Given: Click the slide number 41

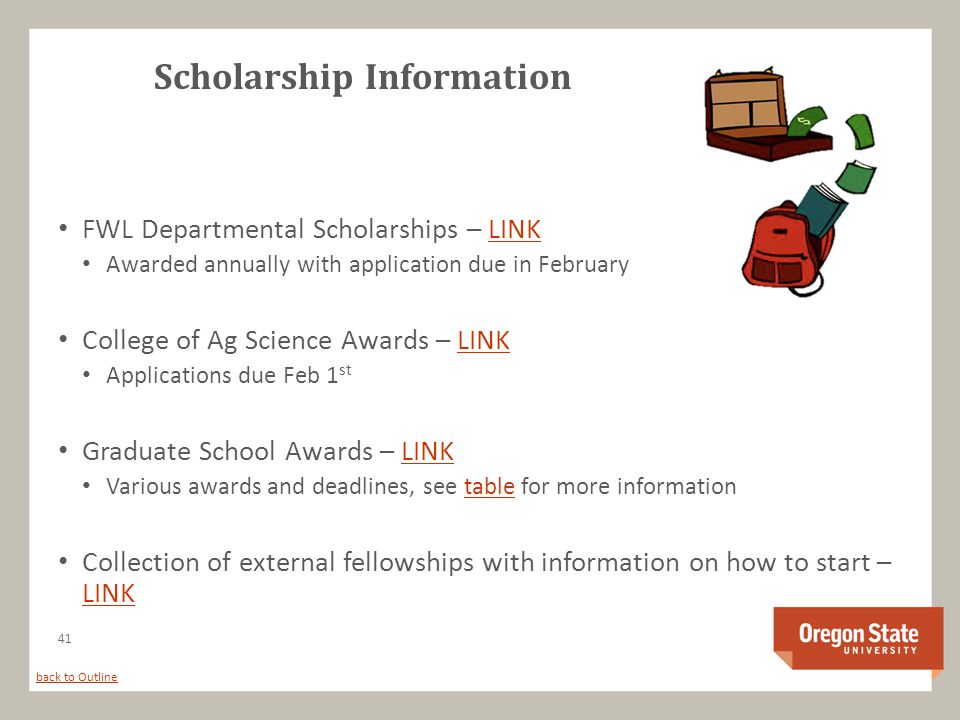Looking at the screenshot, I should tap(64, 639).
